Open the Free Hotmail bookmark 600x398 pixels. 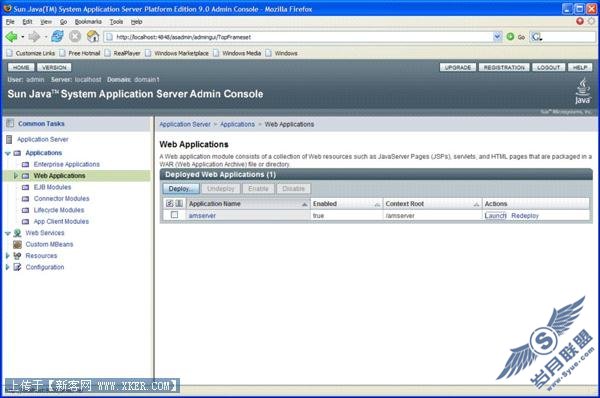click(80, 53)
